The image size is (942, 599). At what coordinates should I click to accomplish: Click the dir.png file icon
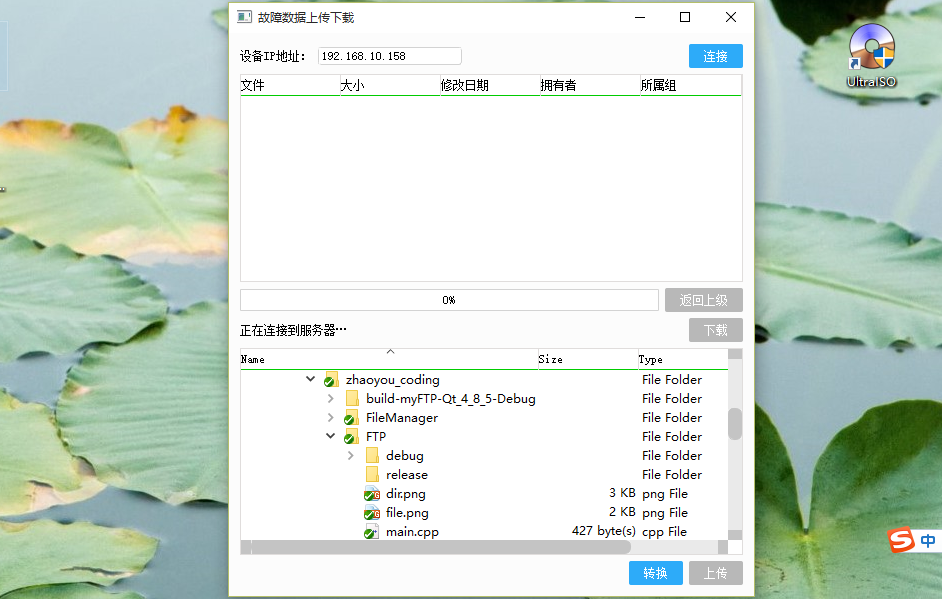(x=372, y=494)
